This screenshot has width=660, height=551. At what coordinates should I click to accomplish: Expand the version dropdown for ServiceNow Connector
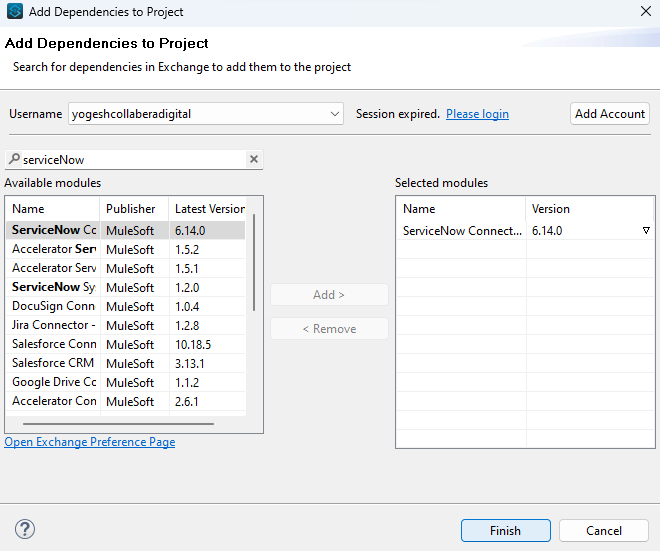click(645, 231)
